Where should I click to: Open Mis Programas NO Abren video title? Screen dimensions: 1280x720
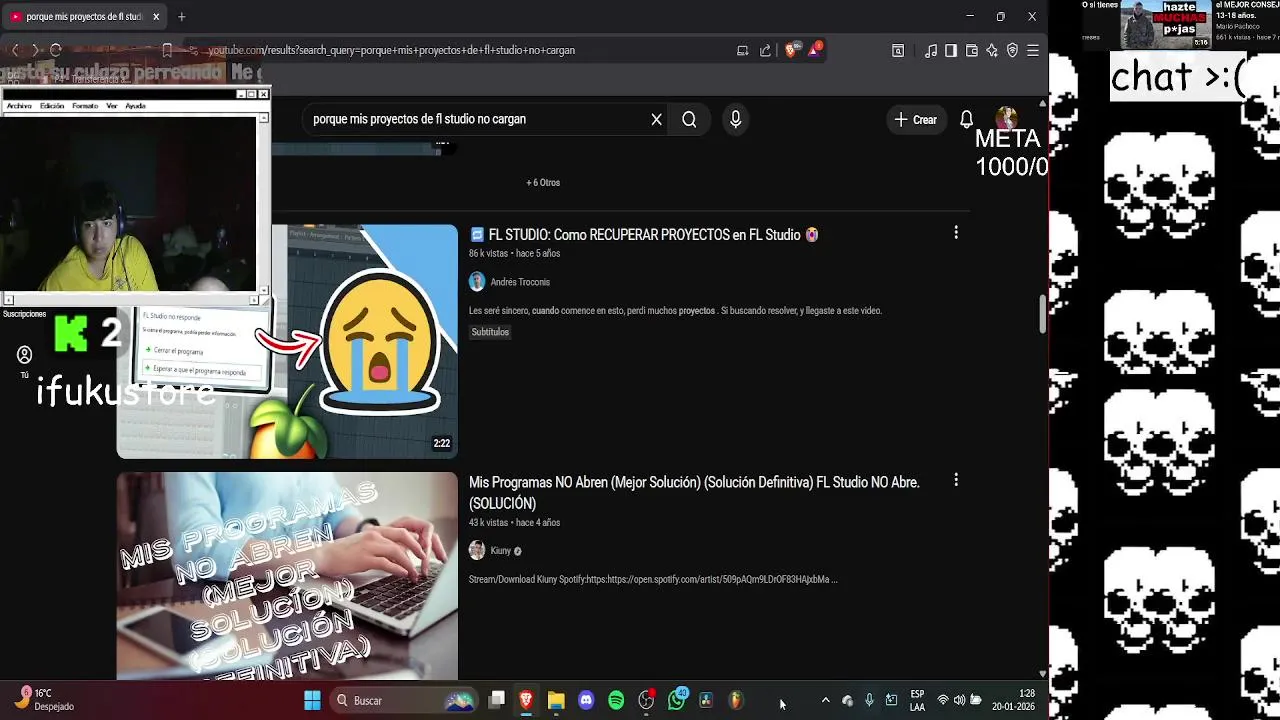[x=694, y=492]
